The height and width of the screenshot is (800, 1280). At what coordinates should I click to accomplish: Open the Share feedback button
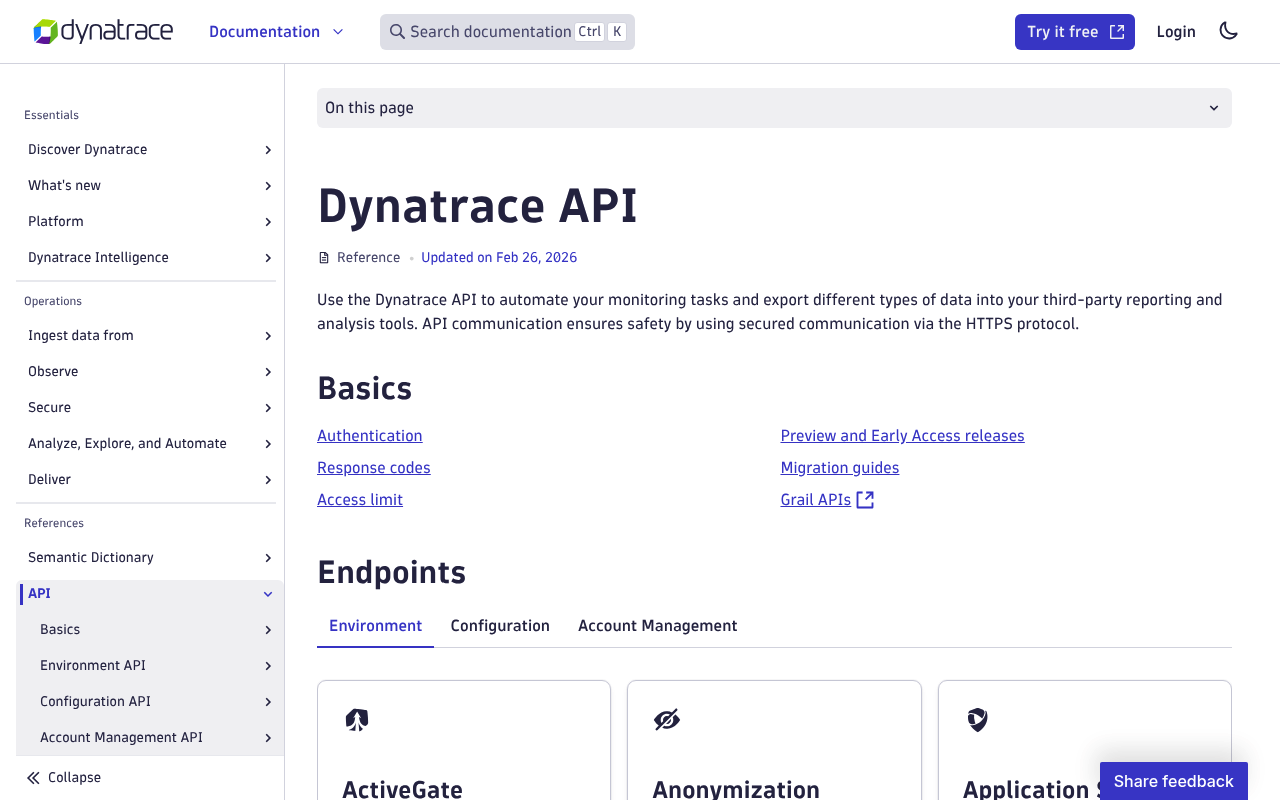click(x=1174, y=781)
